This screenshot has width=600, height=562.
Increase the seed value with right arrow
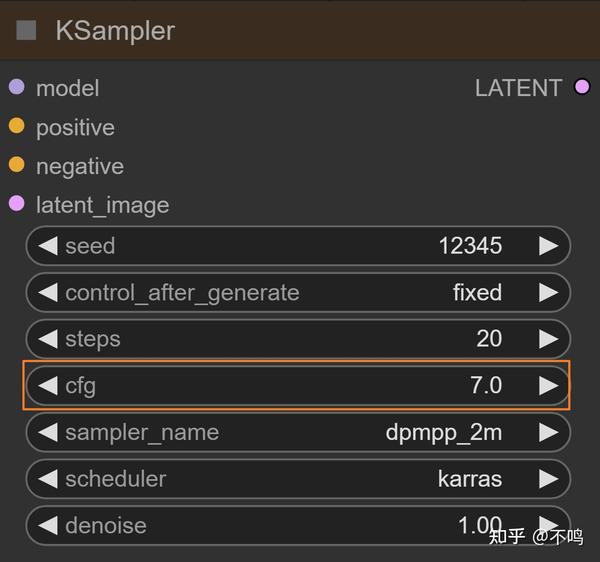pyautogui.click(x=548, y=246)
